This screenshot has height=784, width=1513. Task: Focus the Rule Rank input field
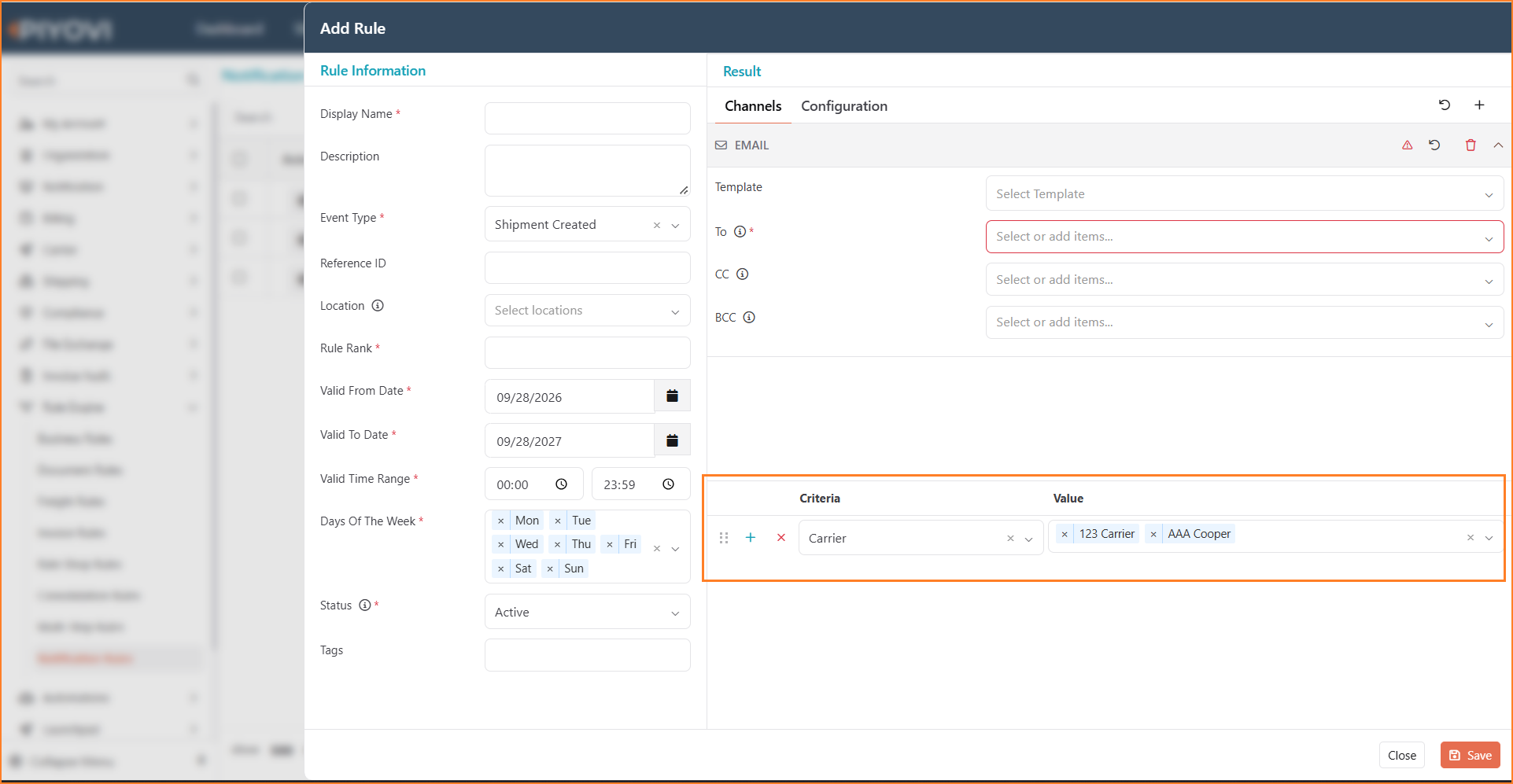[x=587, y=352]
